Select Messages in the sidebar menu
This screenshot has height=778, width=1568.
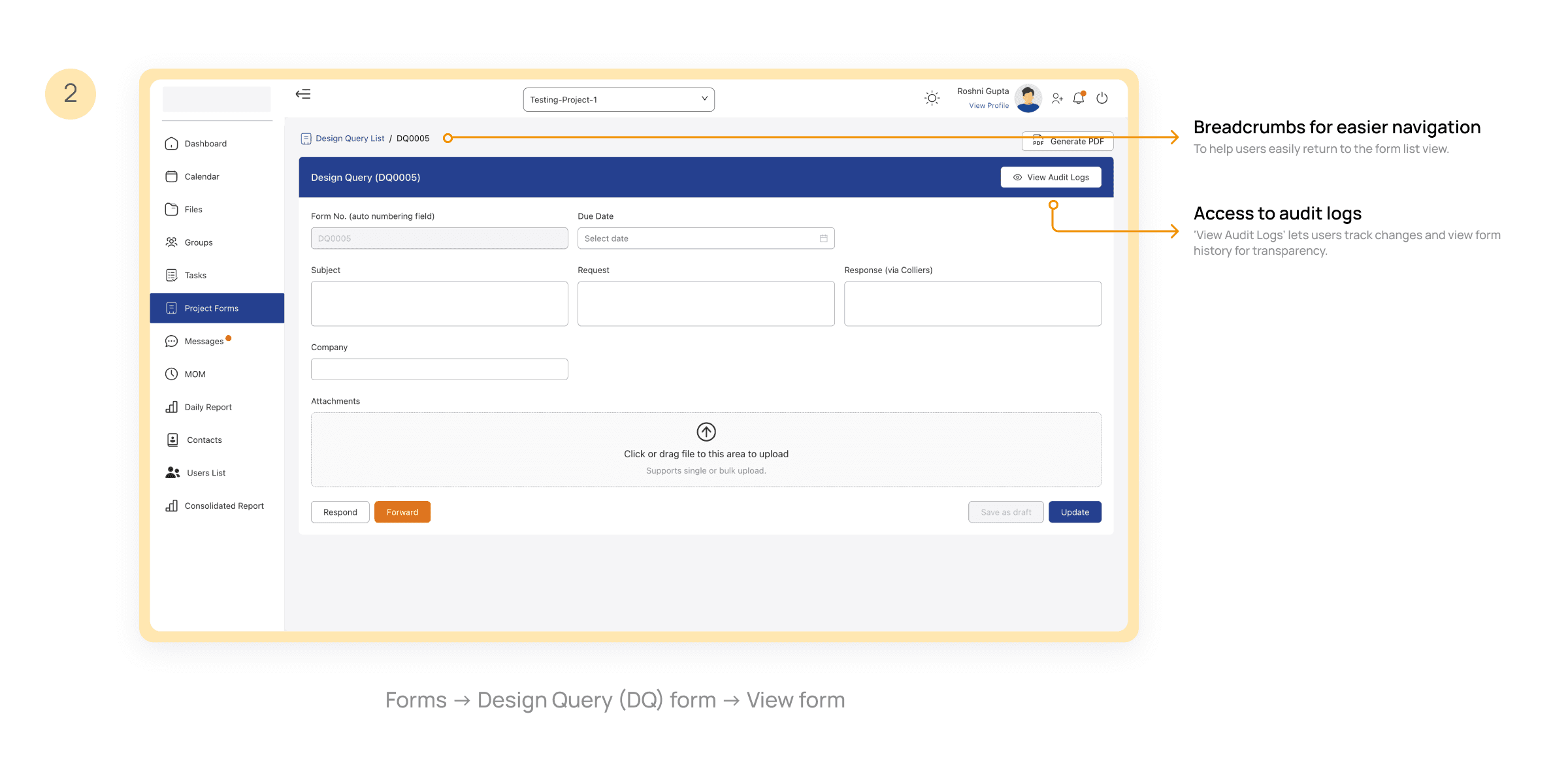point(204,341)
